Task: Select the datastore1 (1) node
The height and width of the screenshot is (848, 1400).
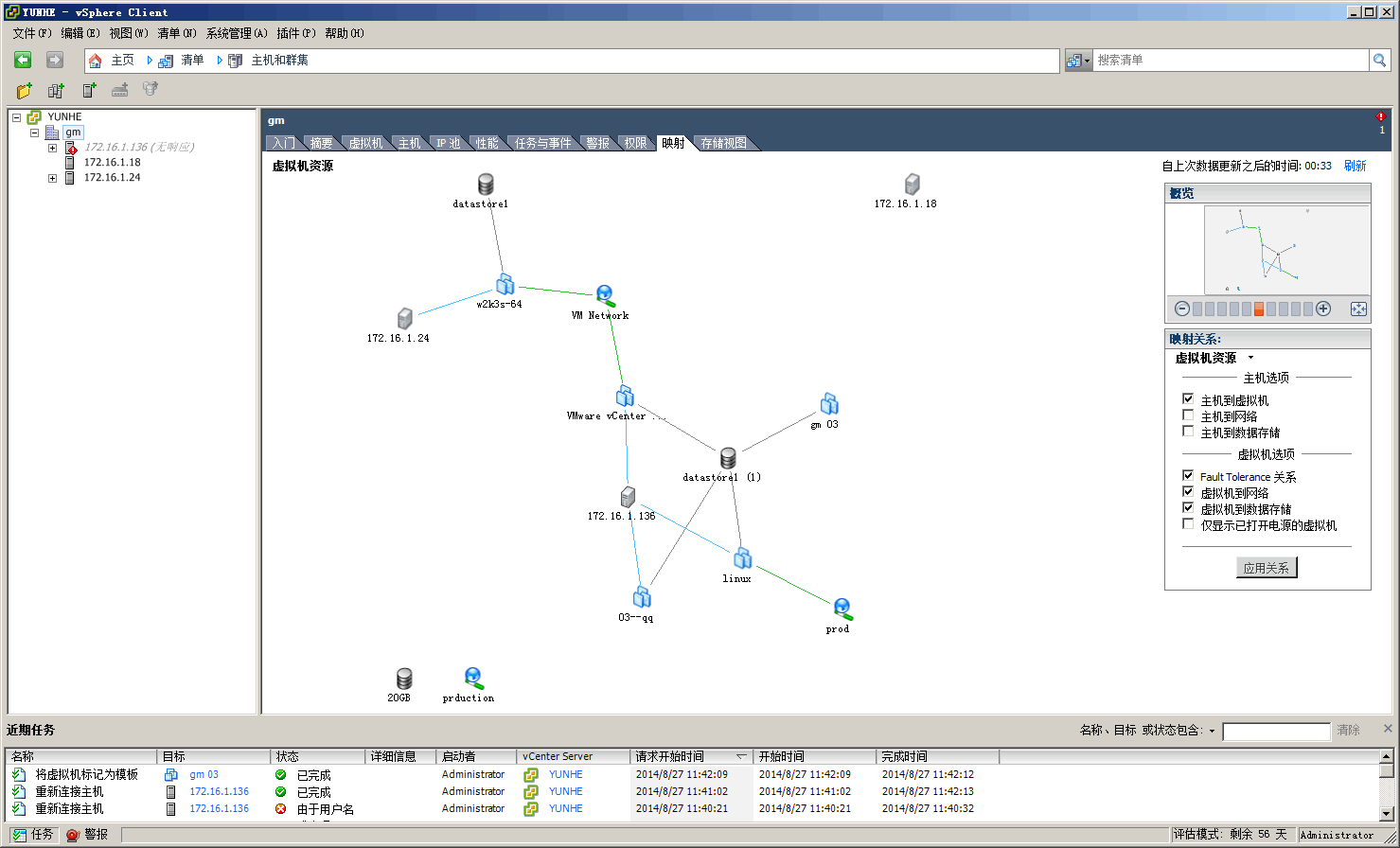Action: [727, 458]
